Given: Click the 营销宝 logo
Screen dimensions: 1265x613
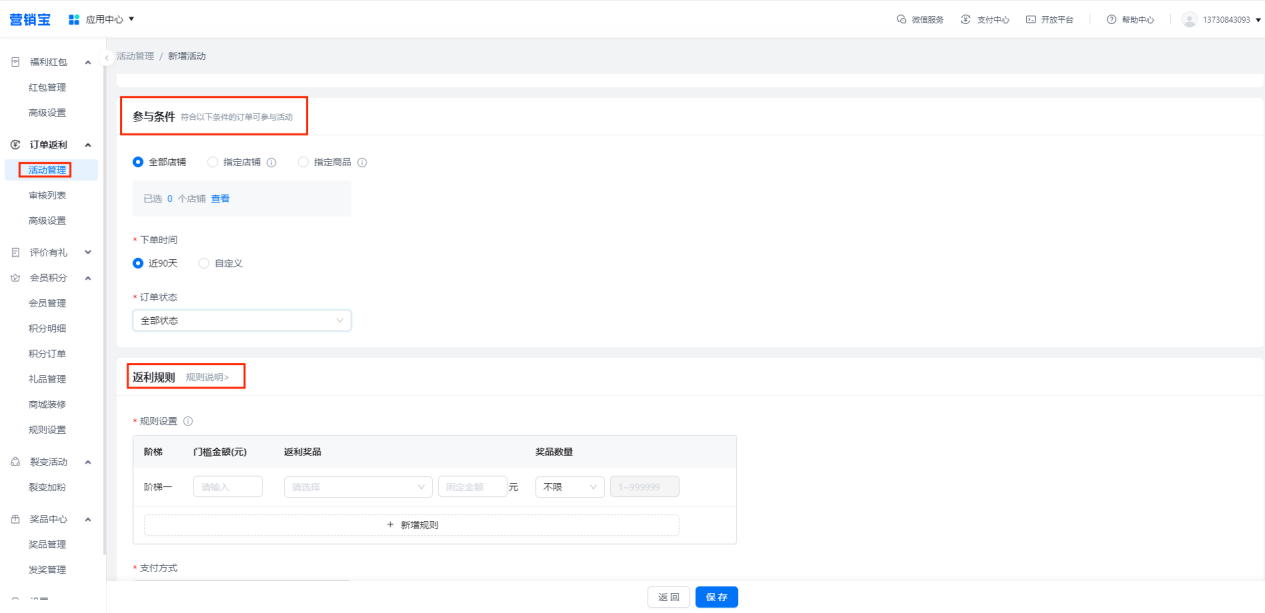Looking at the screenshot, I should pos(30,19).
